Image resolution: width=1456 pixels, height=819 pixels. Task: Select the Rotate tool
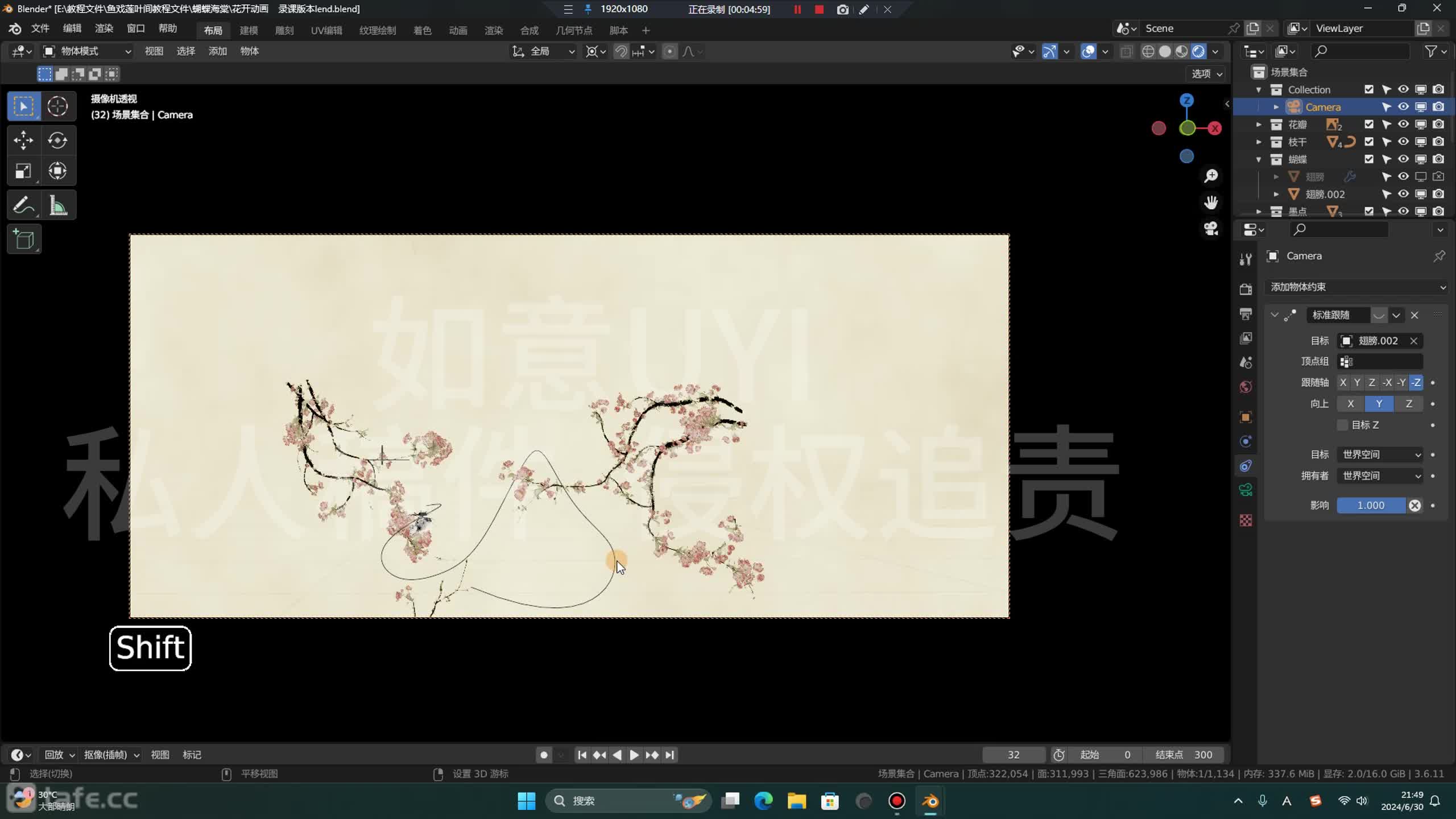coord(57,140)
